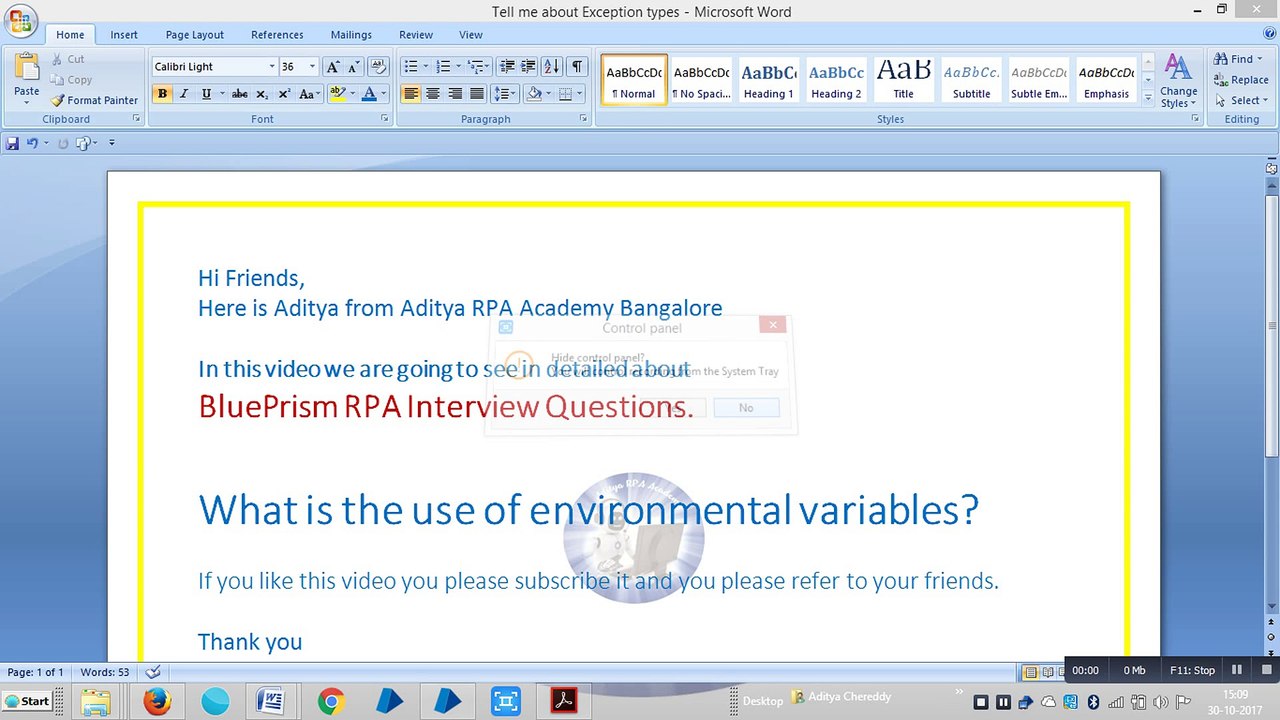1280x720 pixels.
Task: Undo the last action in Quick Access Toolbar
Action: pos(33,143)
